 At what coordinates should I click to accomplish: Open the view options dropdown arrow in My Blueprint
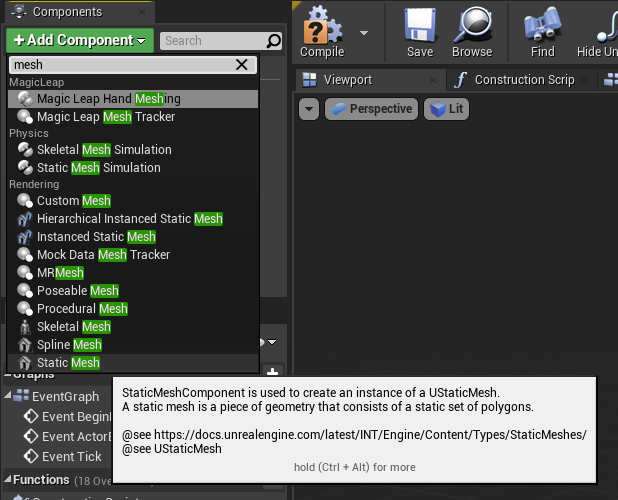pos(272,342)
